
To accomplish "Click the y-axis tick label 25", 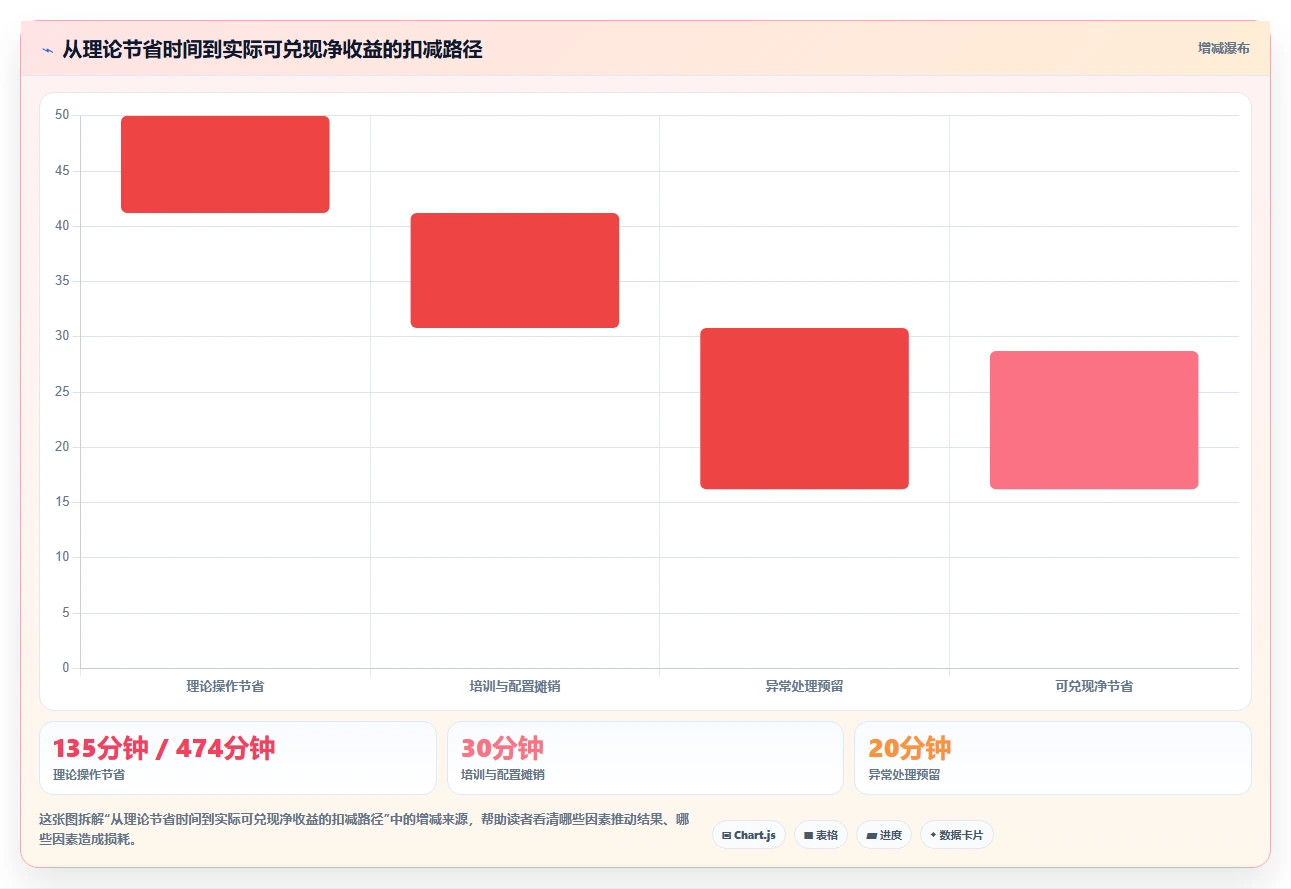I will 62,391.
